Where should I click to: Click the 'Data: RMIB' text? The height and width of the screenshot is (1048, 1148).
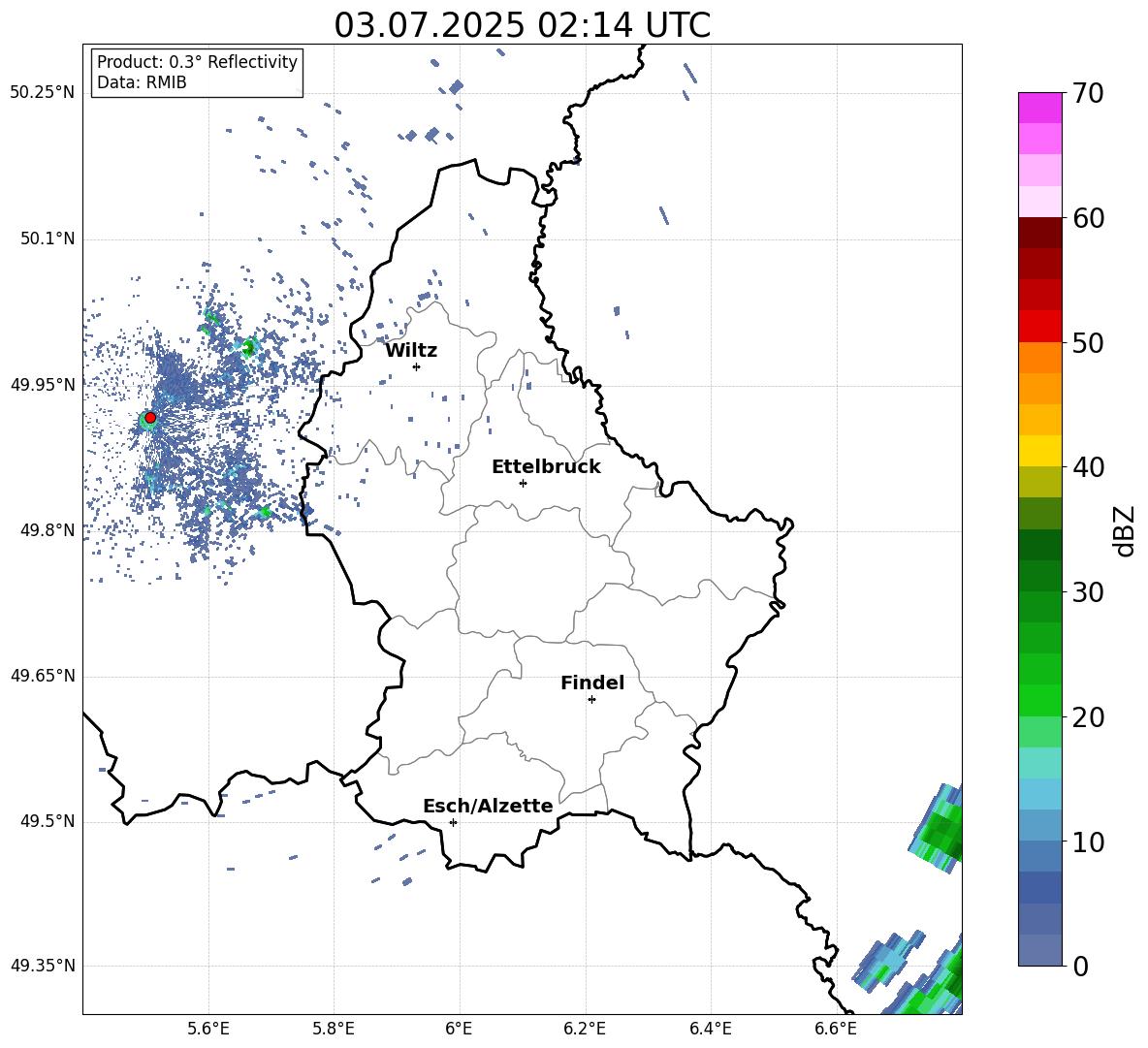142,82
